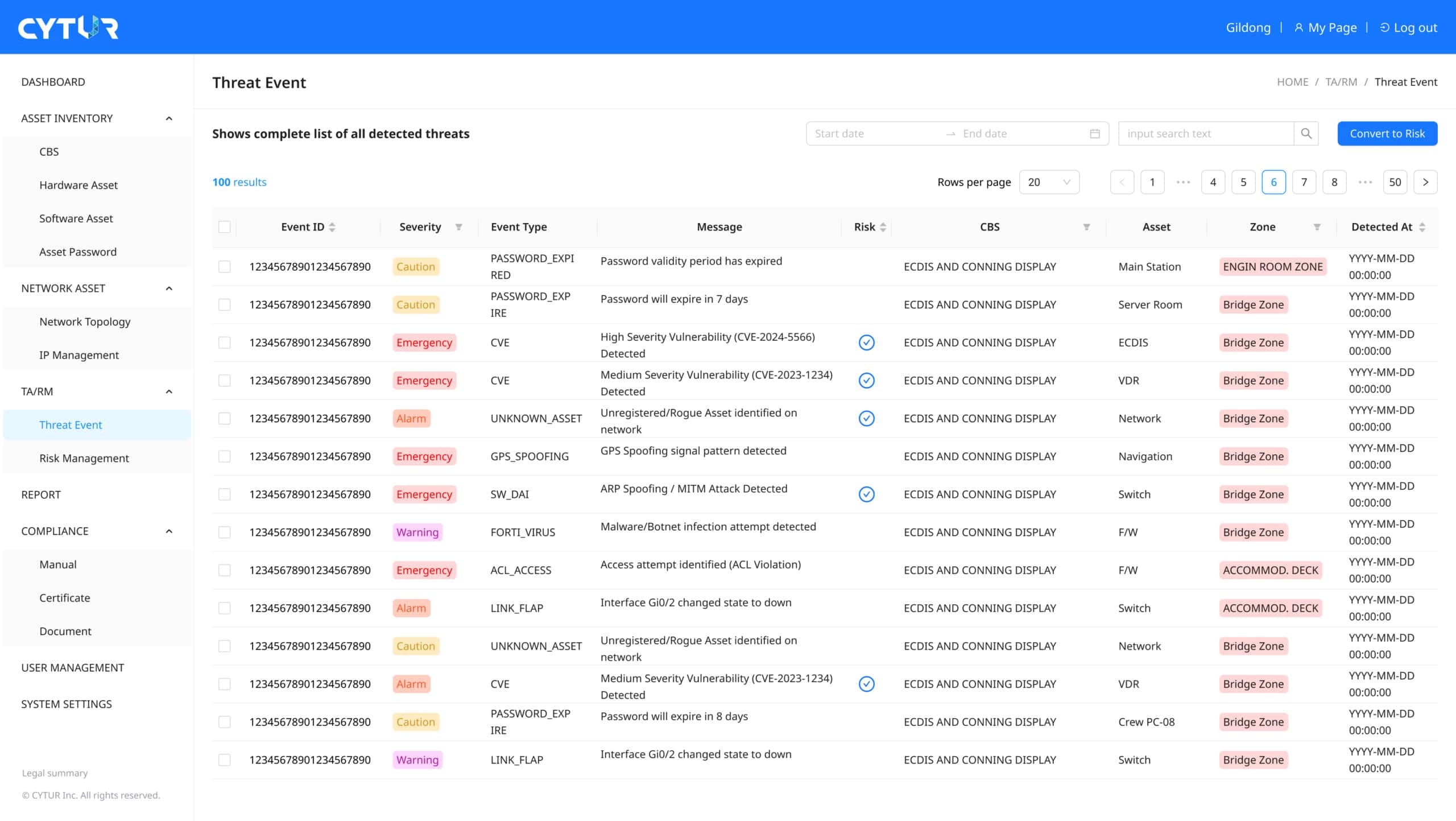Check the FORTI_VIRUS warning row checkbox
The height and width of the screenshot is (821, 1456).
[x=224, y=532]
